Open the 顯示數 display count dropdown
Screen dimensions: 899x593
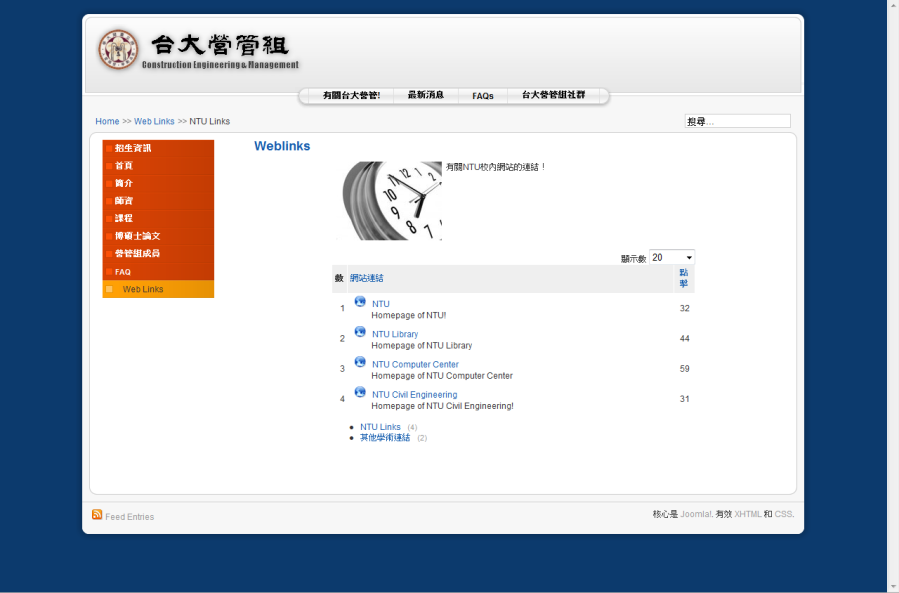point(671,258)
